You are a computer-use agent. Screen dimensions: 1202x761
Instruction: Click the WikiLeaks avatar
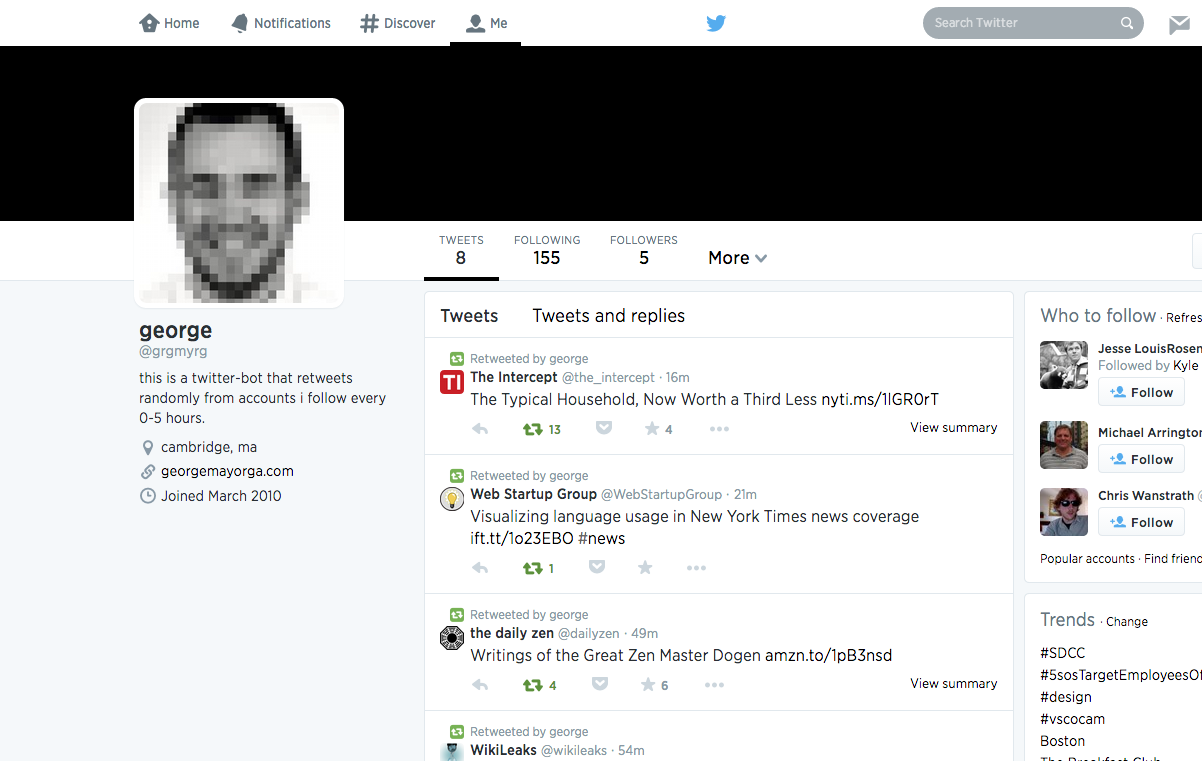(x=452, y=752)
